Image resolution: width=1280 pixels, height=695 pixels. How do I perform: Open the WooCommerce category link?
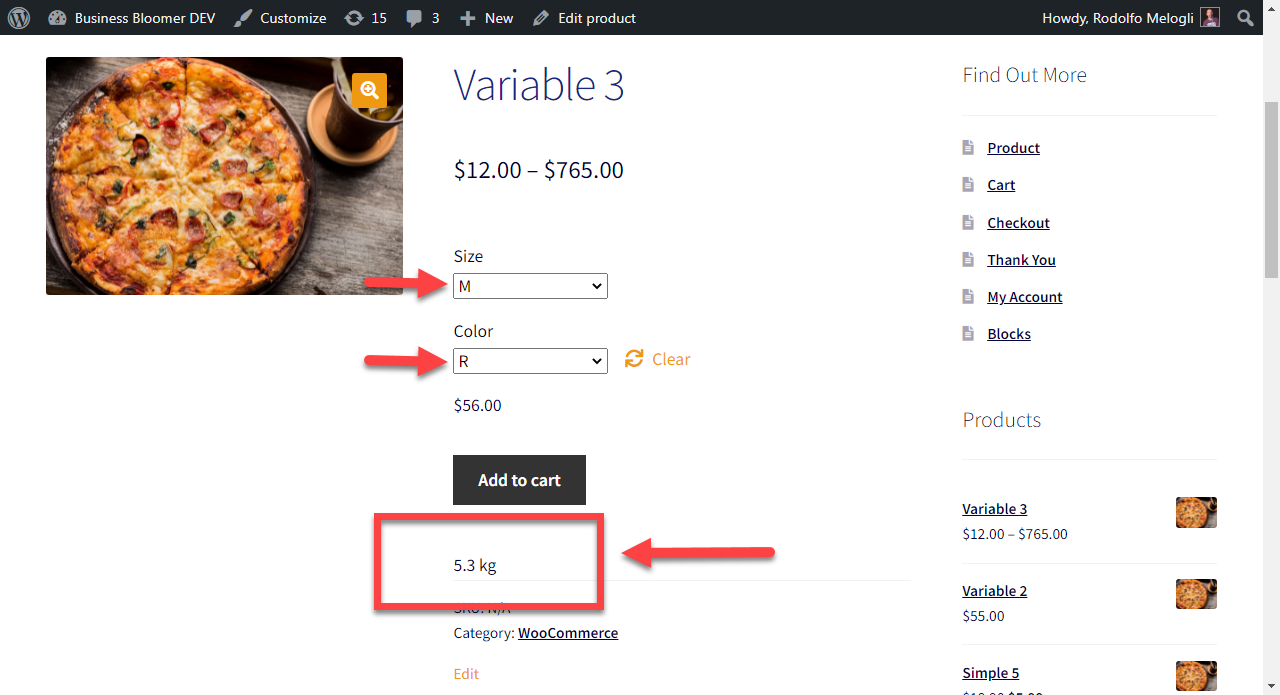pyautogui.click(x=568, y=633)
